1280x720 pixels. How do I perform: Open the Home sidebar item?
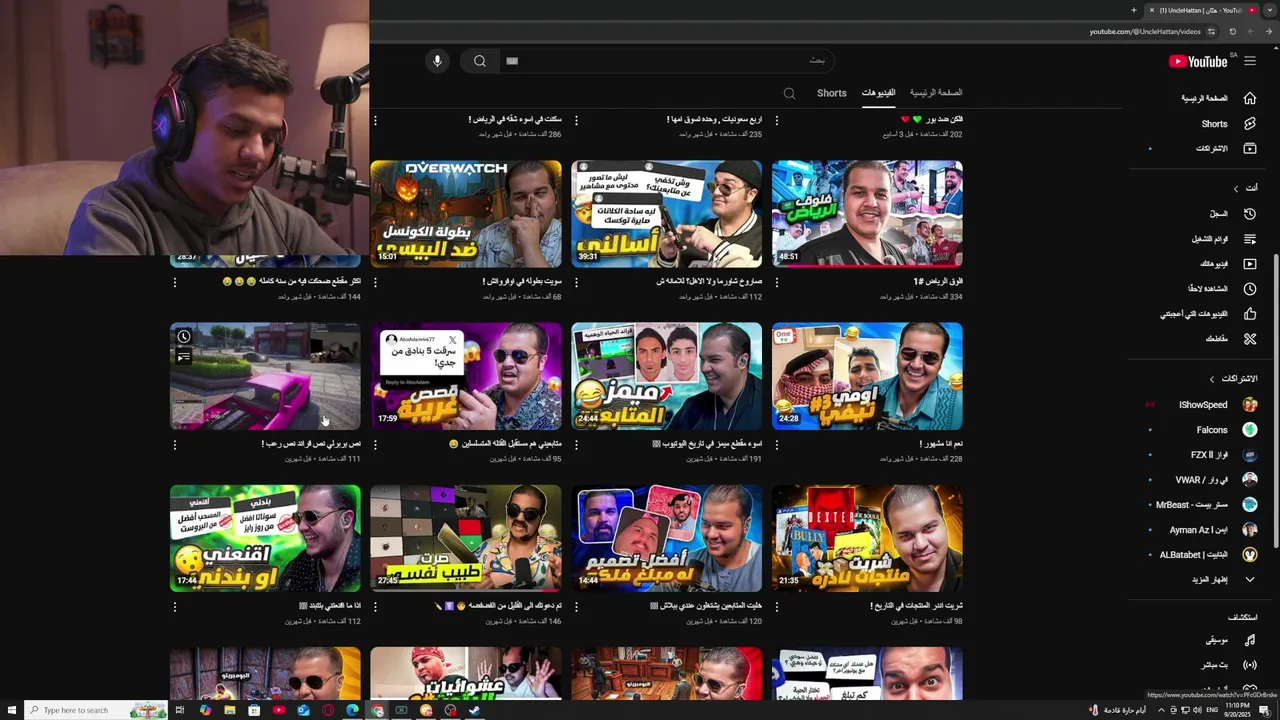point(1218,98)
